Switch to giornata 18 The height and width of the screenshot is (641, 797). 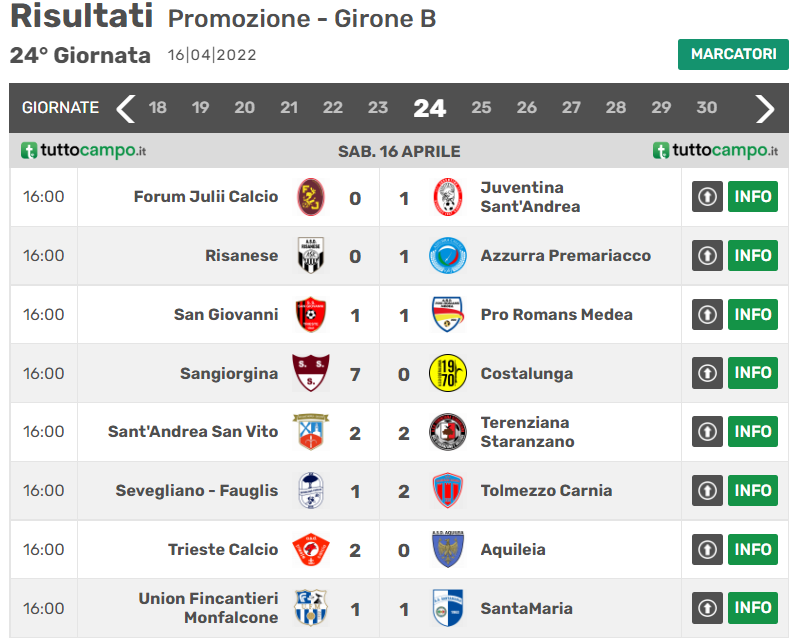pos(158,108)
